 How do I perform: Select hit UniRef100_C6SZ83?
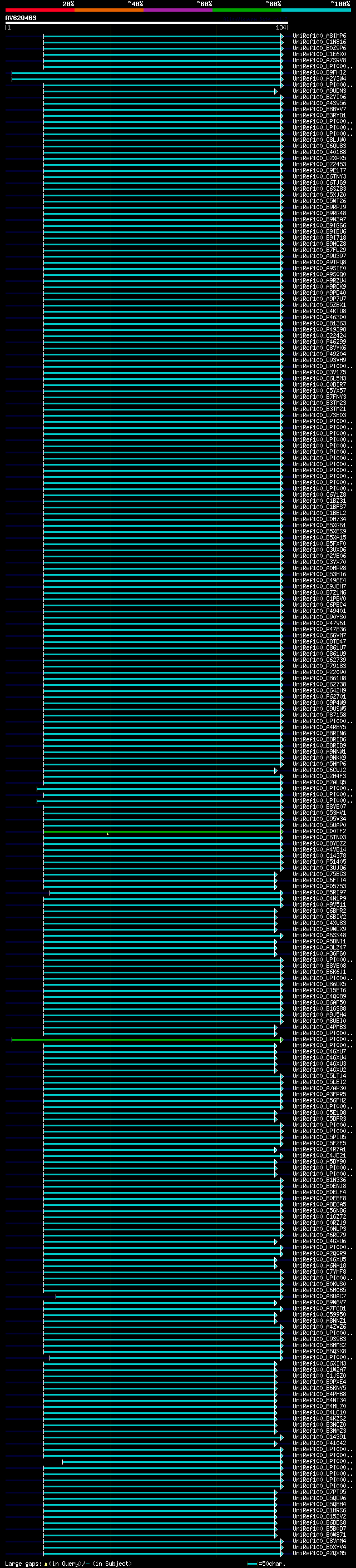(319, 189)
